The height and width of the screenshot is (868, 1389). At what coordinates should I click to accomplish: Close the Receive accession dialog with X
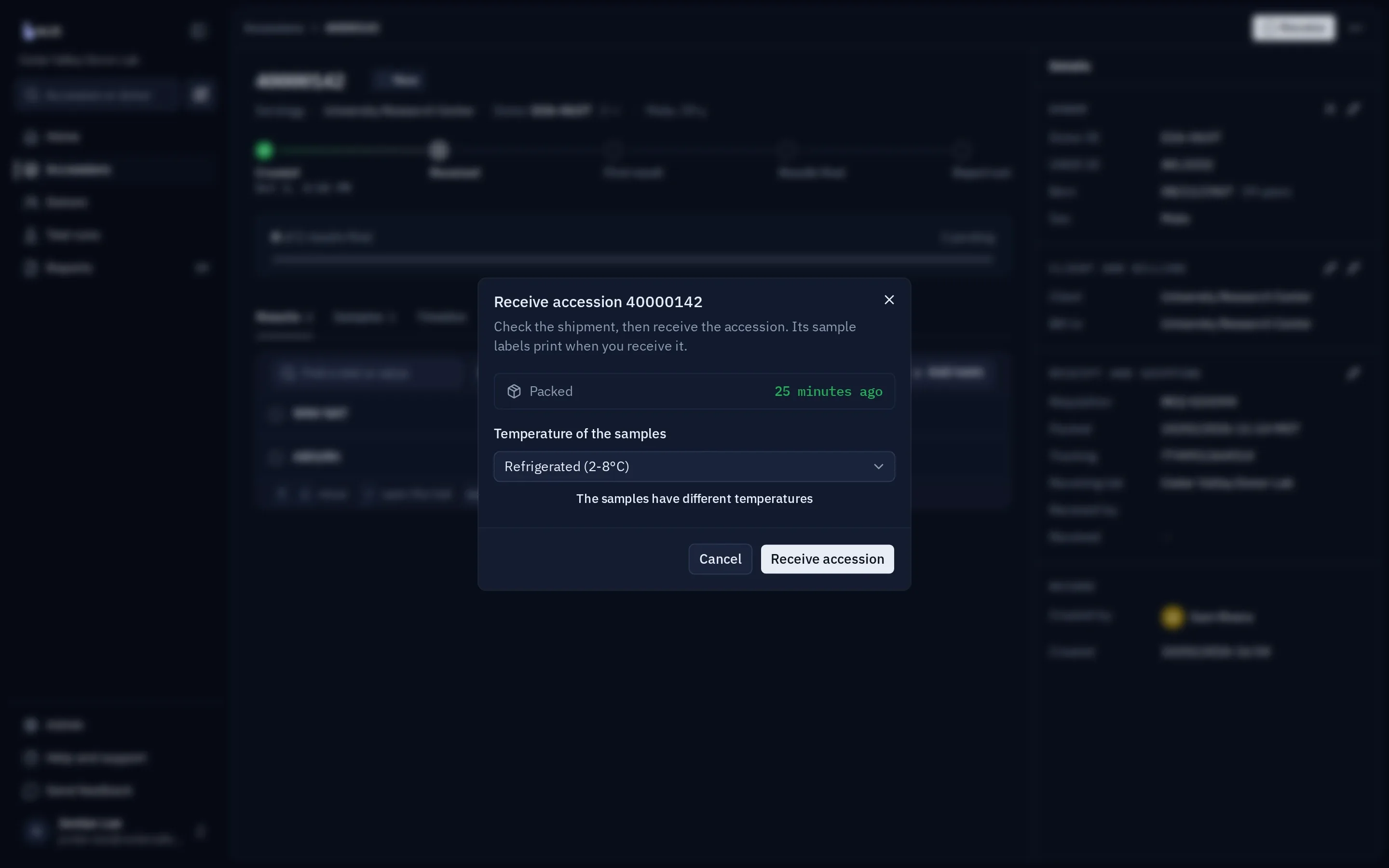click(x=889, y=299)
